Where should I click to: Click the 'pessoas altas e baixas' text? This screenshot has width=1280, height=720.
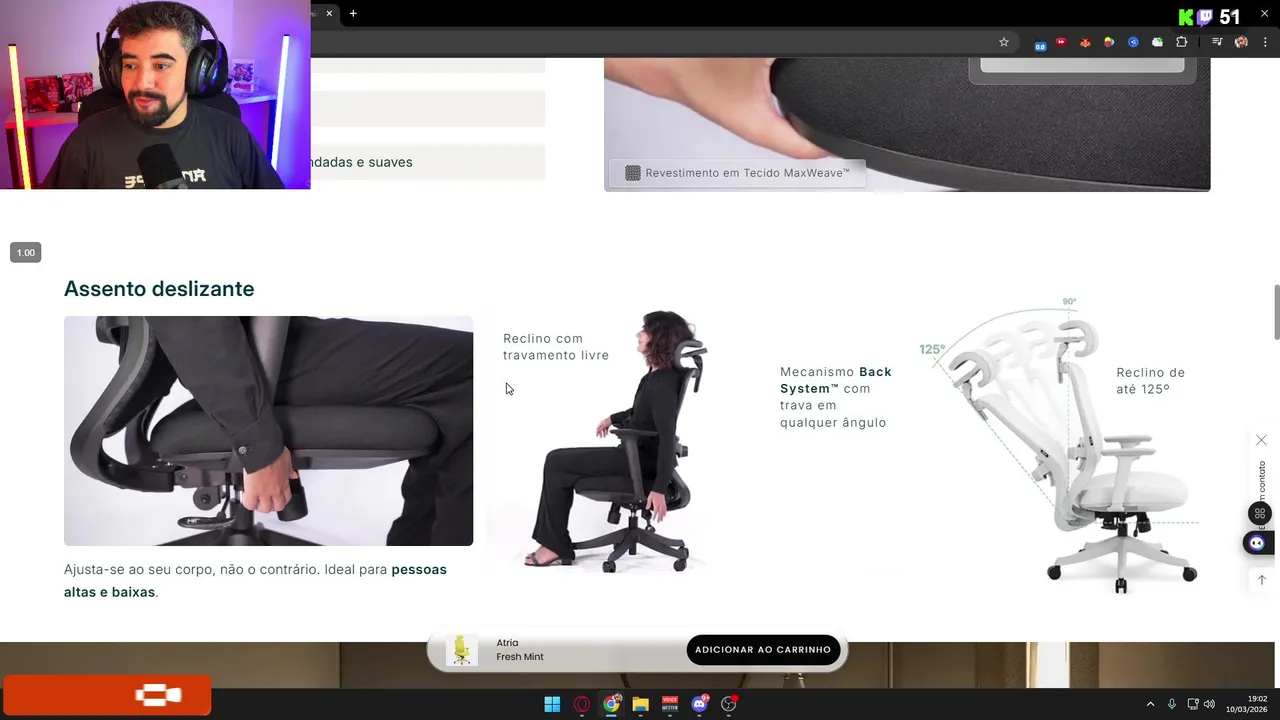click(255, 580)
